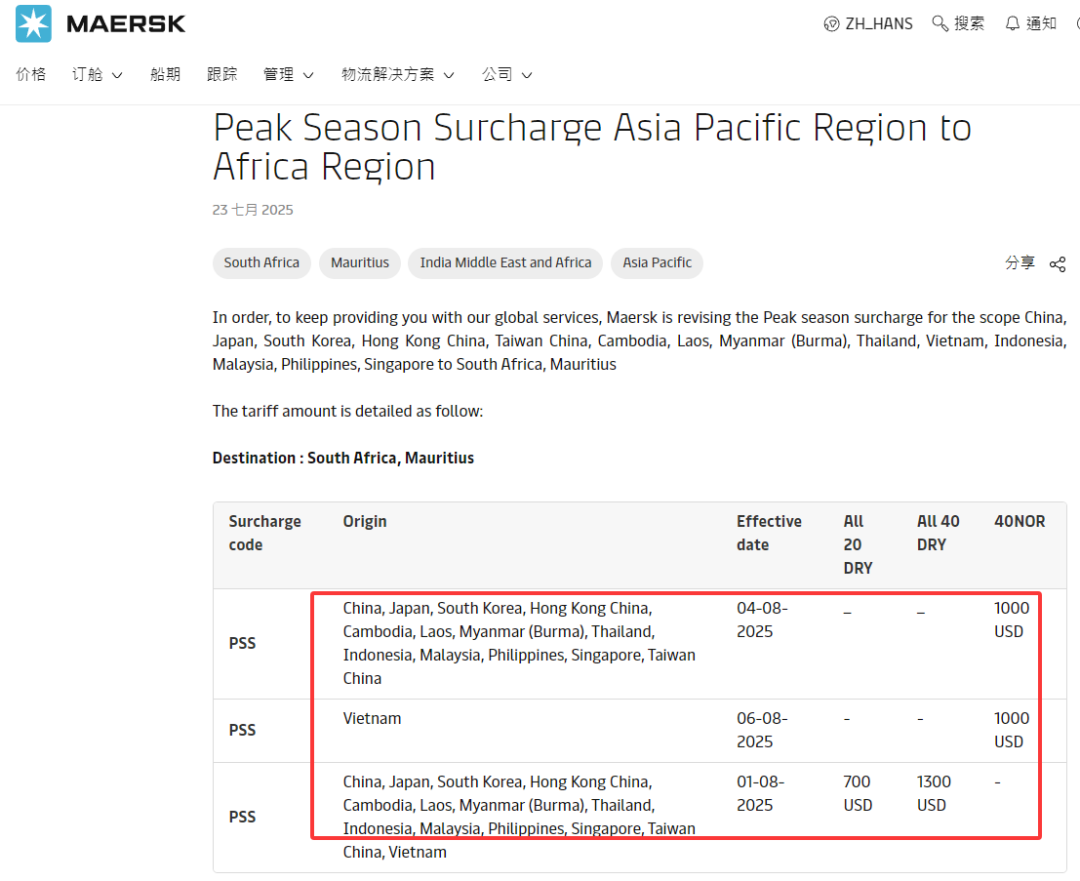Click the Vietnam origin cell
This screenshot has height=881, width=1080.
(x=372, y=718)
